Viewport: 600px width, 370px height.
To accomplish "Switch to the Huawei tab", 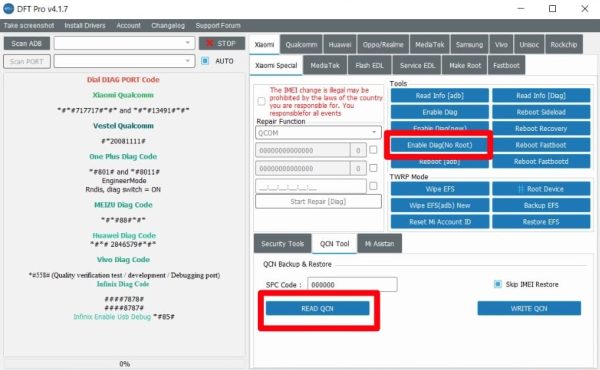I will click(x=340, y=44).
